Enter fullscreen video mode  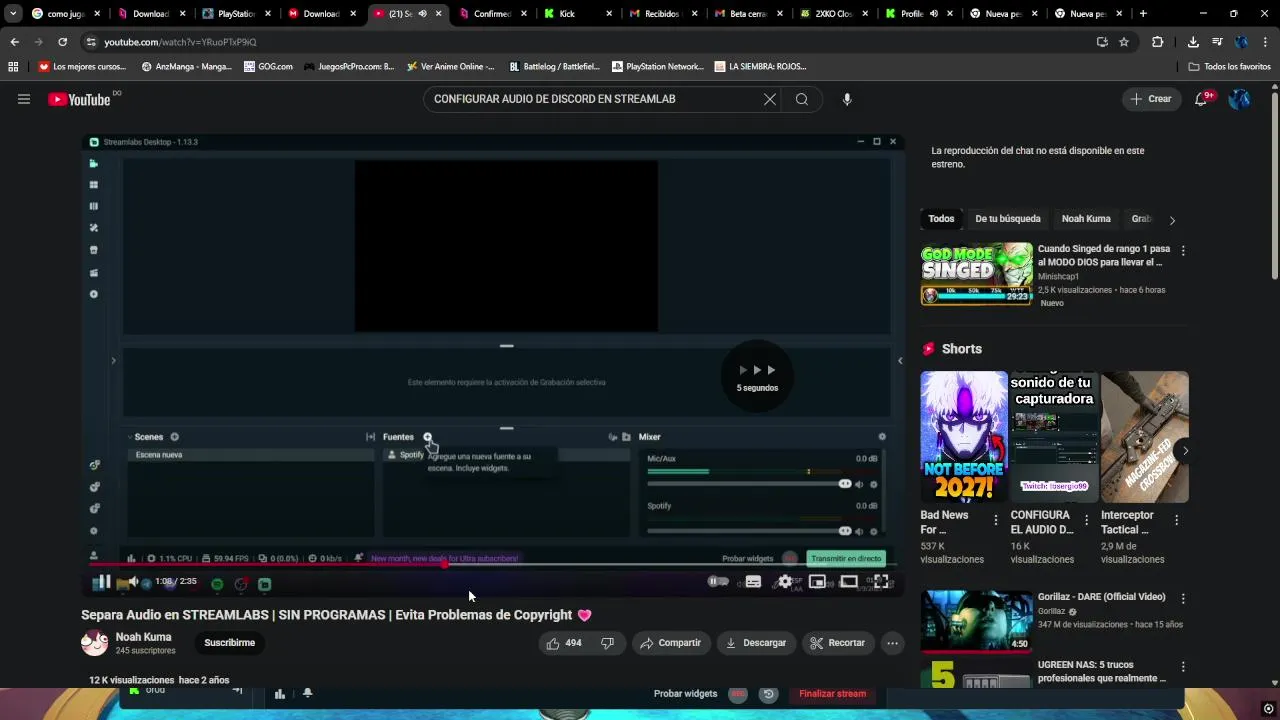pos(880,582)
